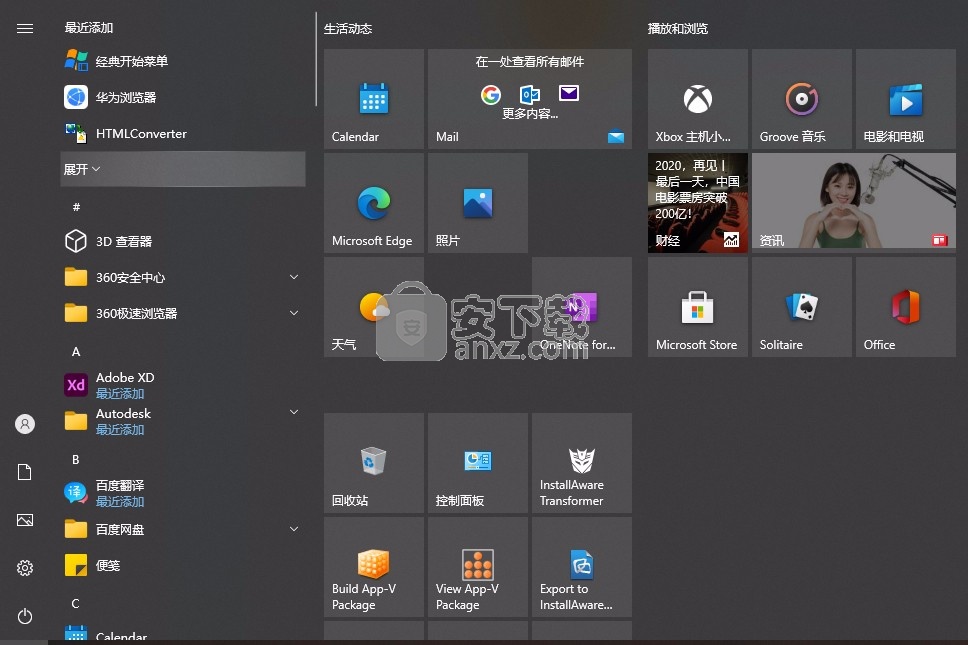Expand the Autodesk folder

pyautogui.click(x=183, y=421)
